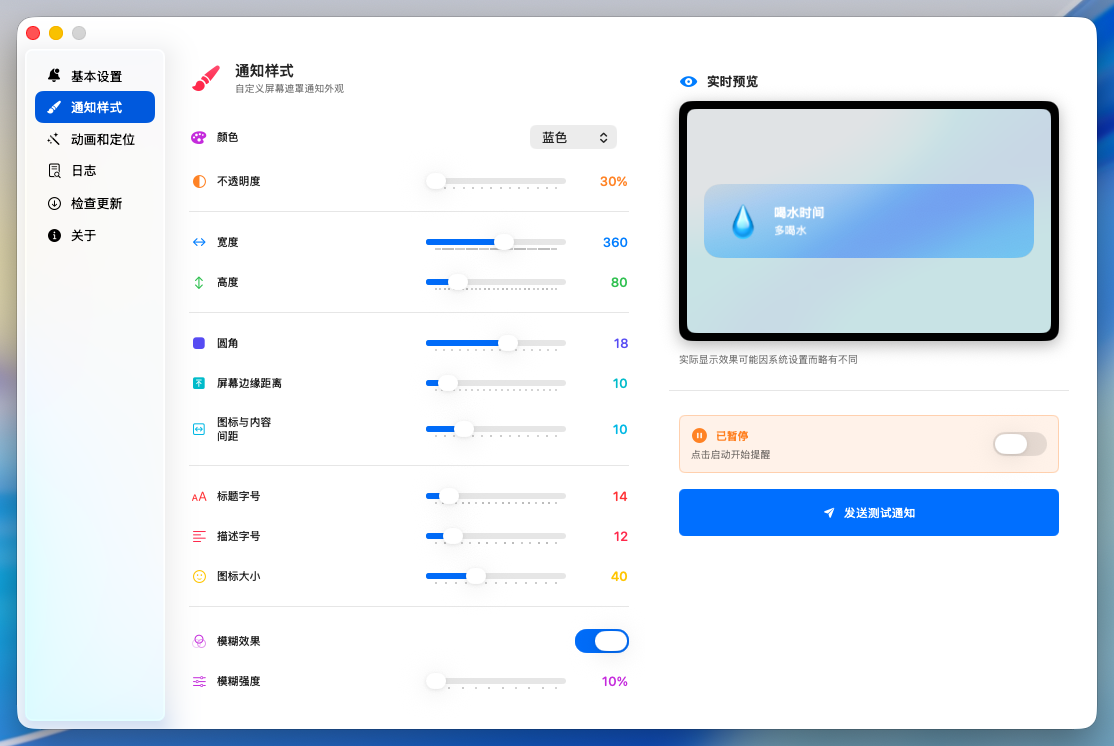
Task: Click the notification preview card
Action: point(868,220)
